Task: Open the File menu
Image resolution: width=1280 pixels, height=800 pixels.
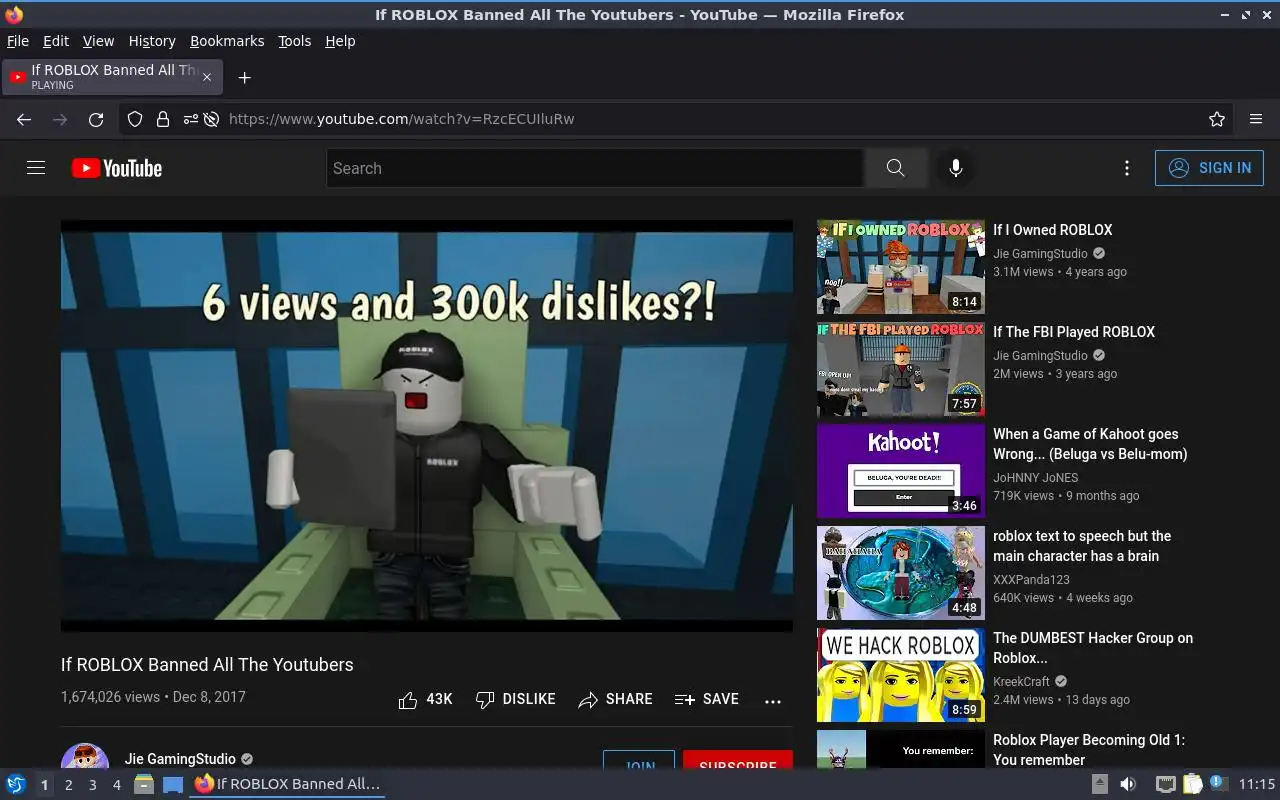Action: 18,41
